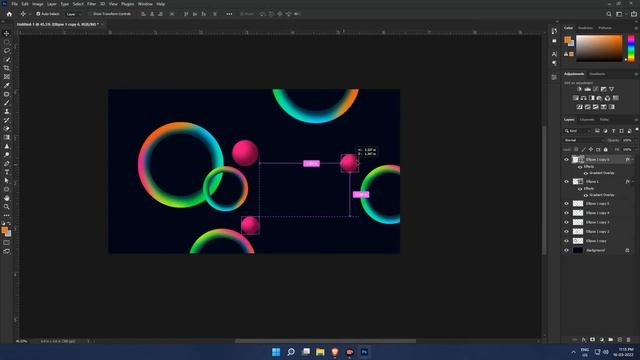The width and height of the screenshot is (640, 360).
Task: Filter layers by type layers
Action: (x=613, y=131)
